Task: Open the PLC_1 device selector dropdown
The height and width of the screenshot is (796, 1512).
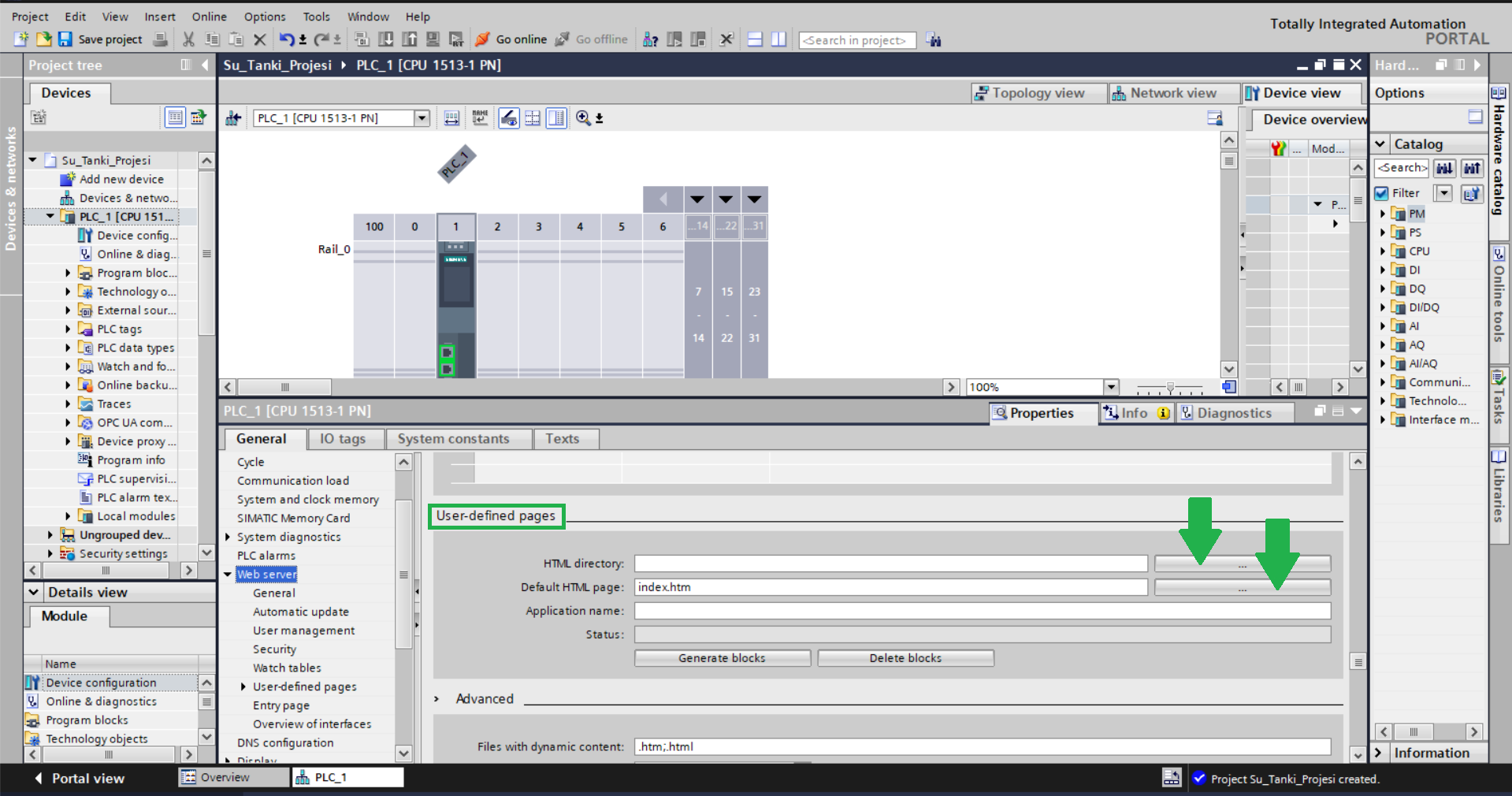Action: click(422, 118)
